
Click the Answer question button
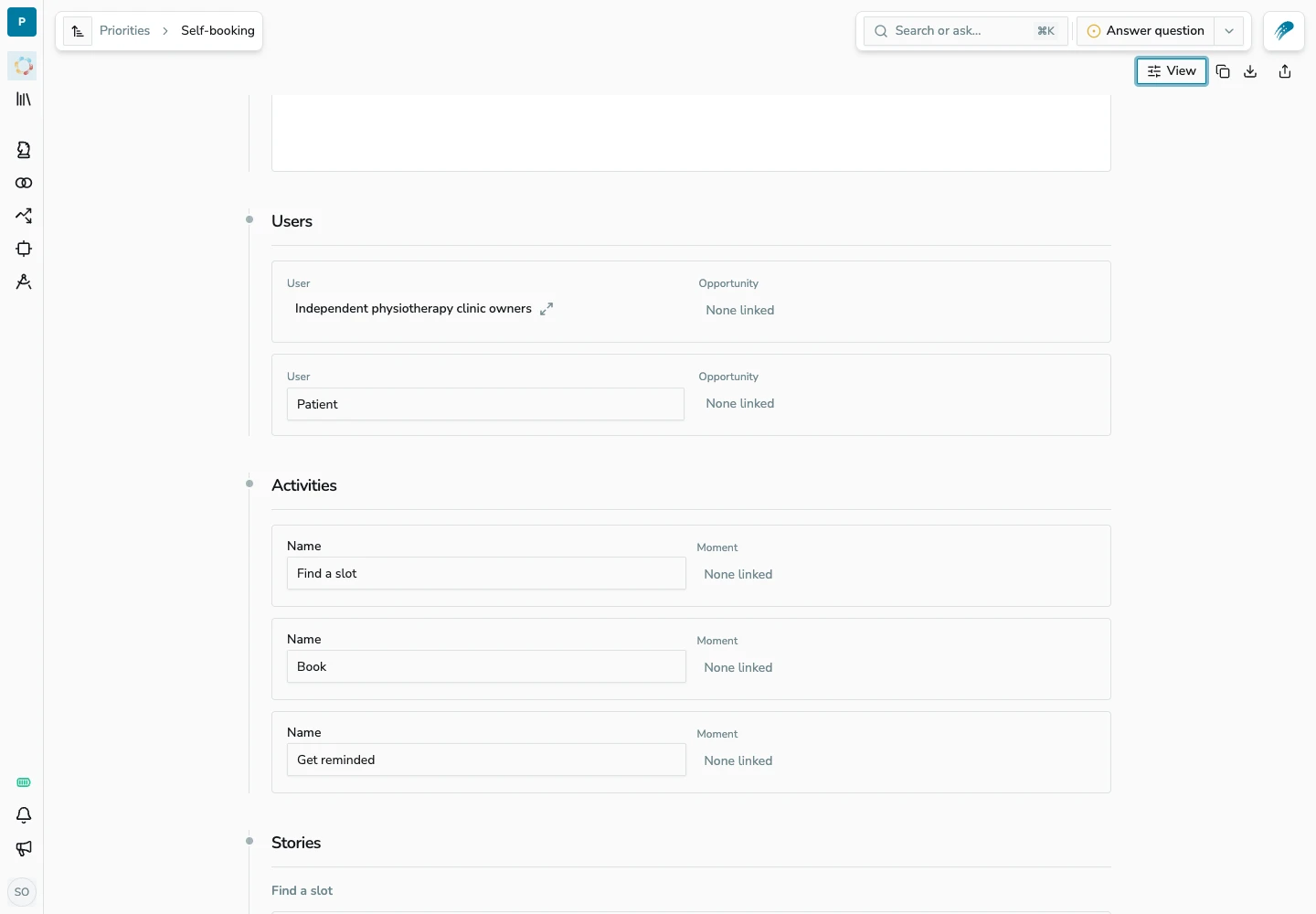click(1146, 31)
